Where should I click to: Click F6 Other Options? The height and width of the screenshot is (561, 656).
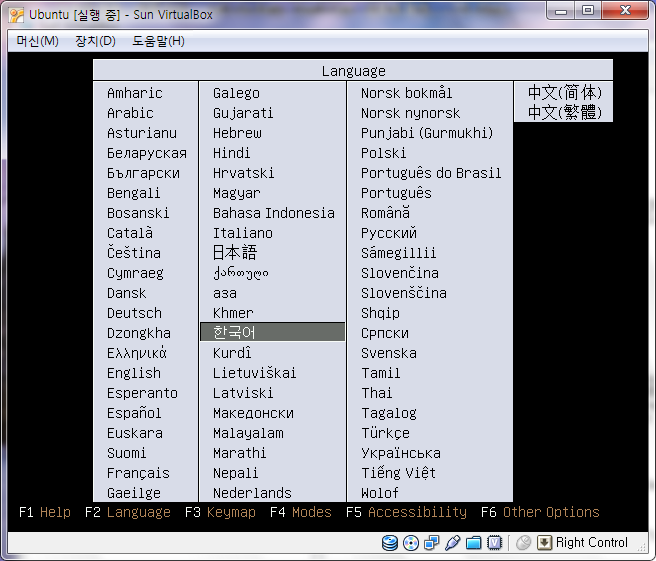pos(540,512)
